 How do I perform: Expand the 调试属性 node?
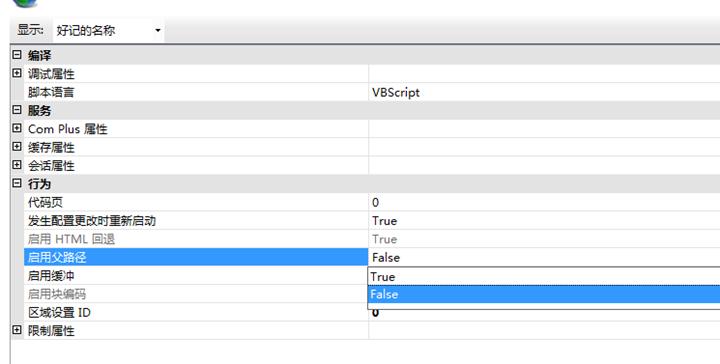(x=17, y=73)
